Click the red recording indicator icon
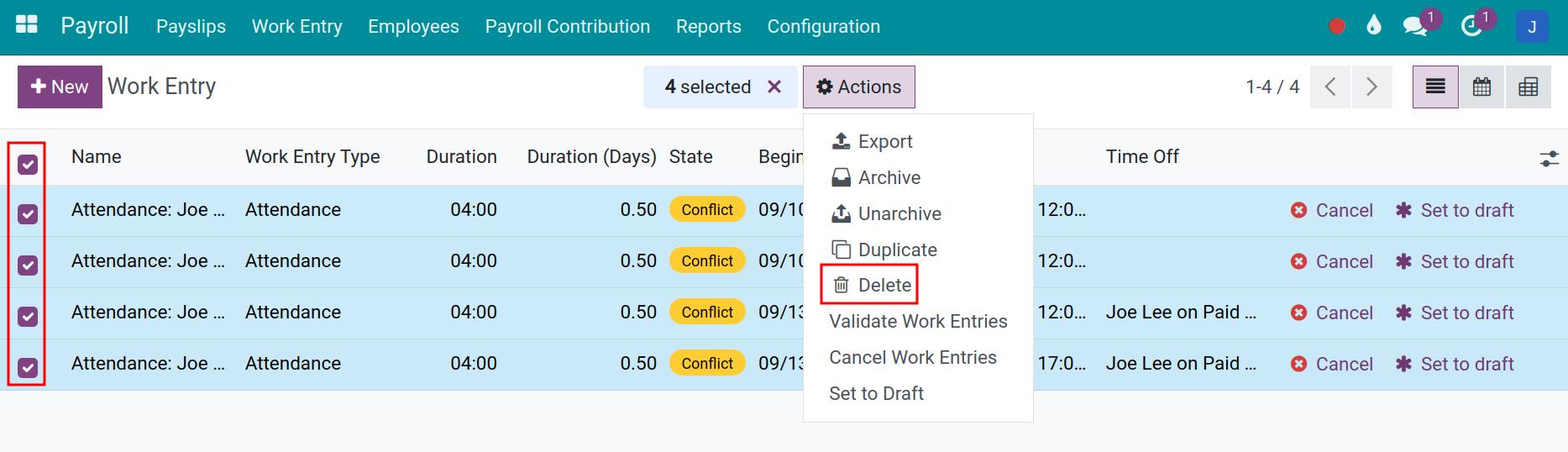 coord(1337,26)
